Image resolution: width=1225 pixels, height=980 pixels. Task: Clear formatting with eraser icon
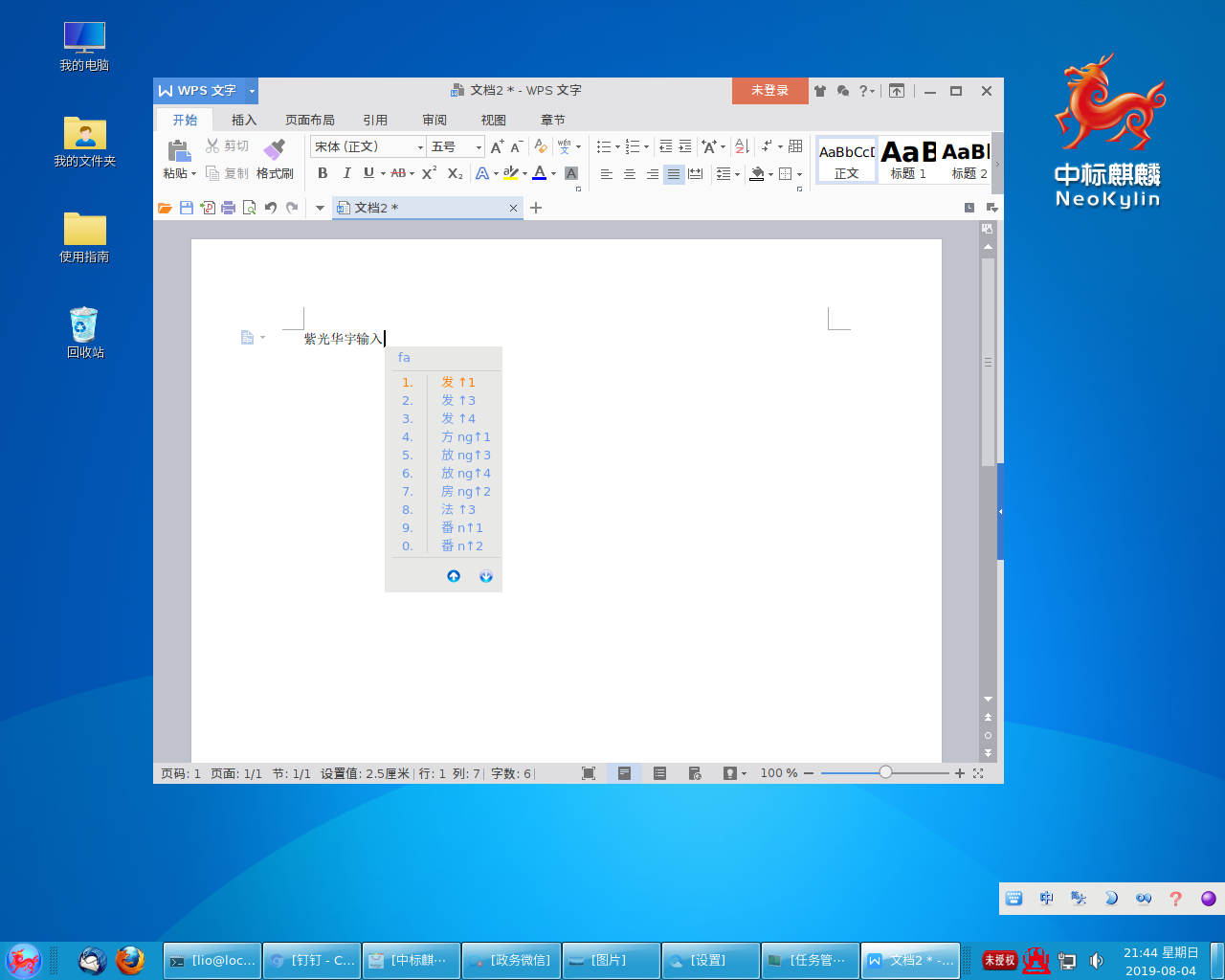coord(541,146)
